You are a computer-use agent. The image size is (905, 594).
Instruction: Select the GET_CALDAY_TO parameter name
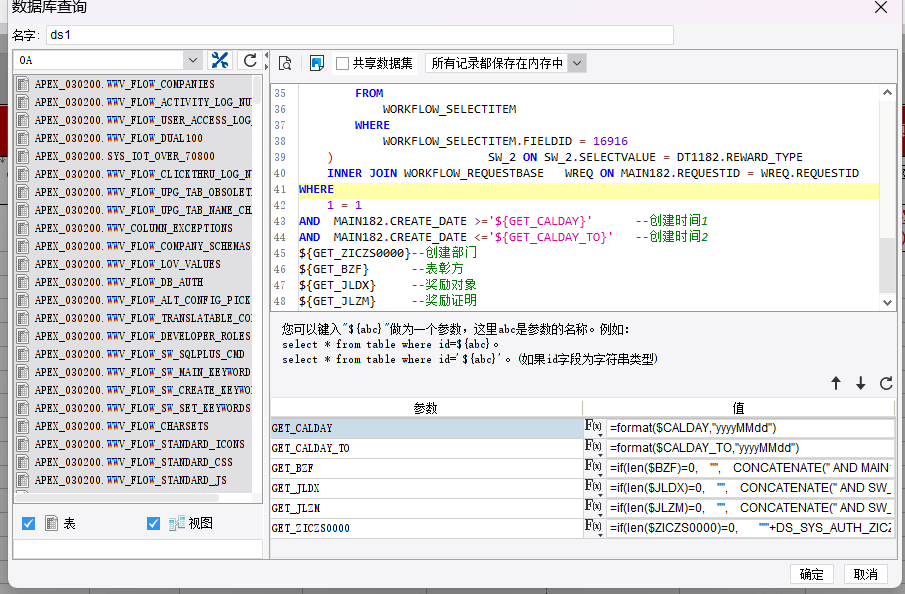point(311,448)
